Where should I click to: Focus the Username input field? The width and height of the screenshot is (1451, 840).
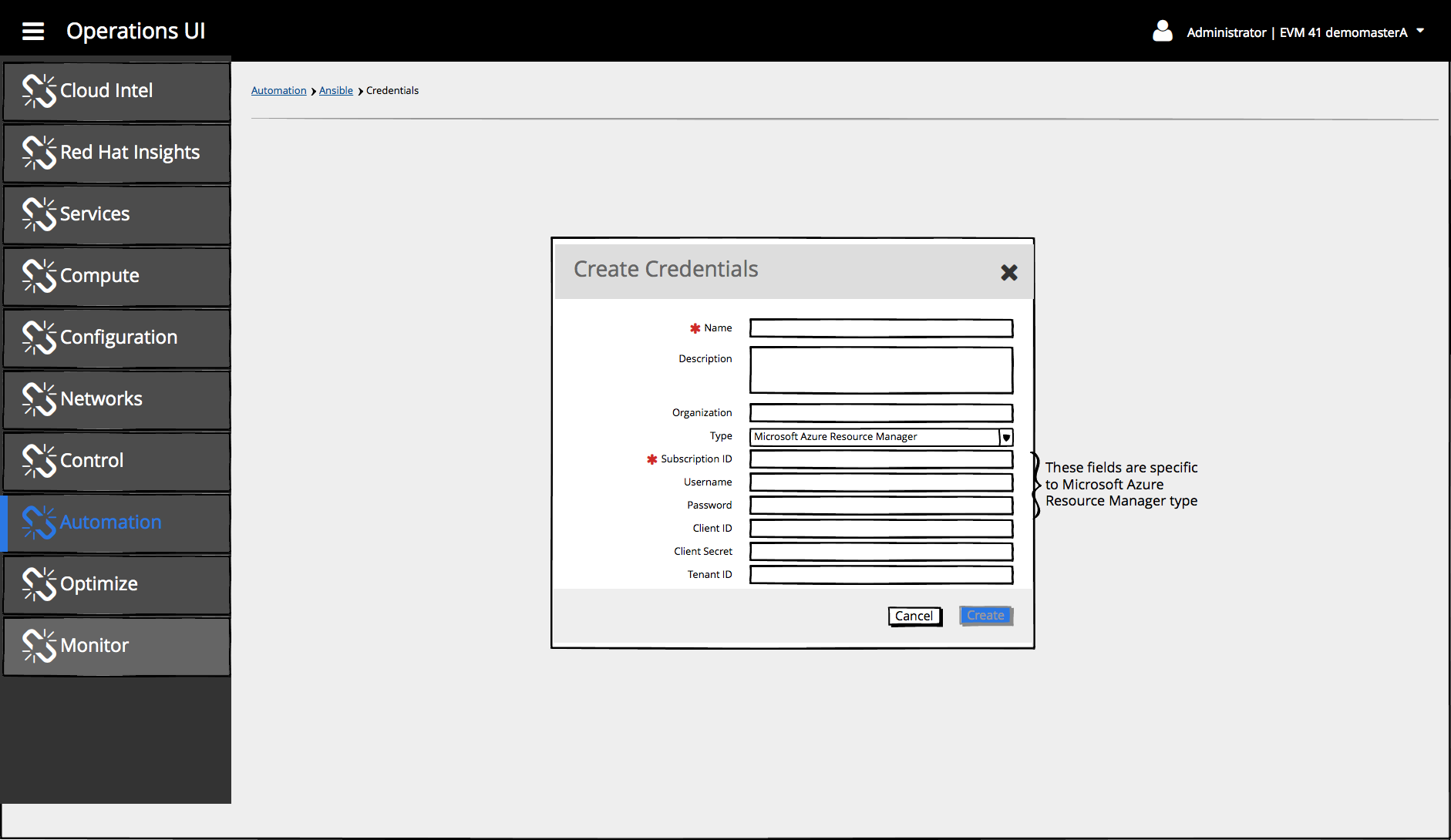click(881, 482)
